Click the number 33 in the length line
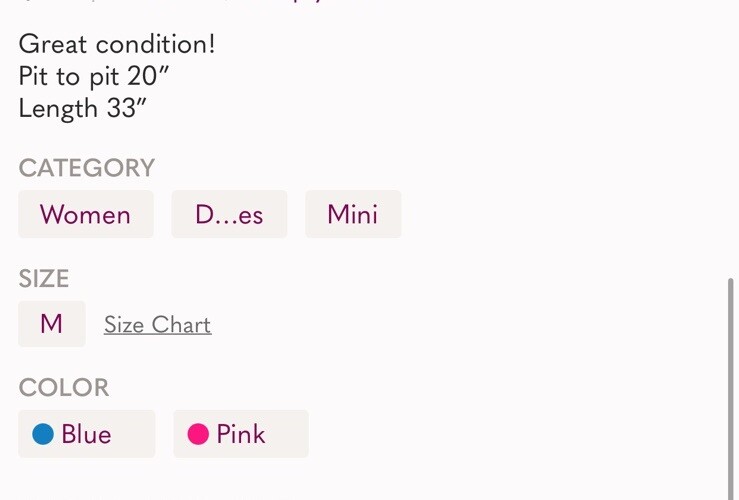Viewport: 739px width, 500px height. [121, 108]
